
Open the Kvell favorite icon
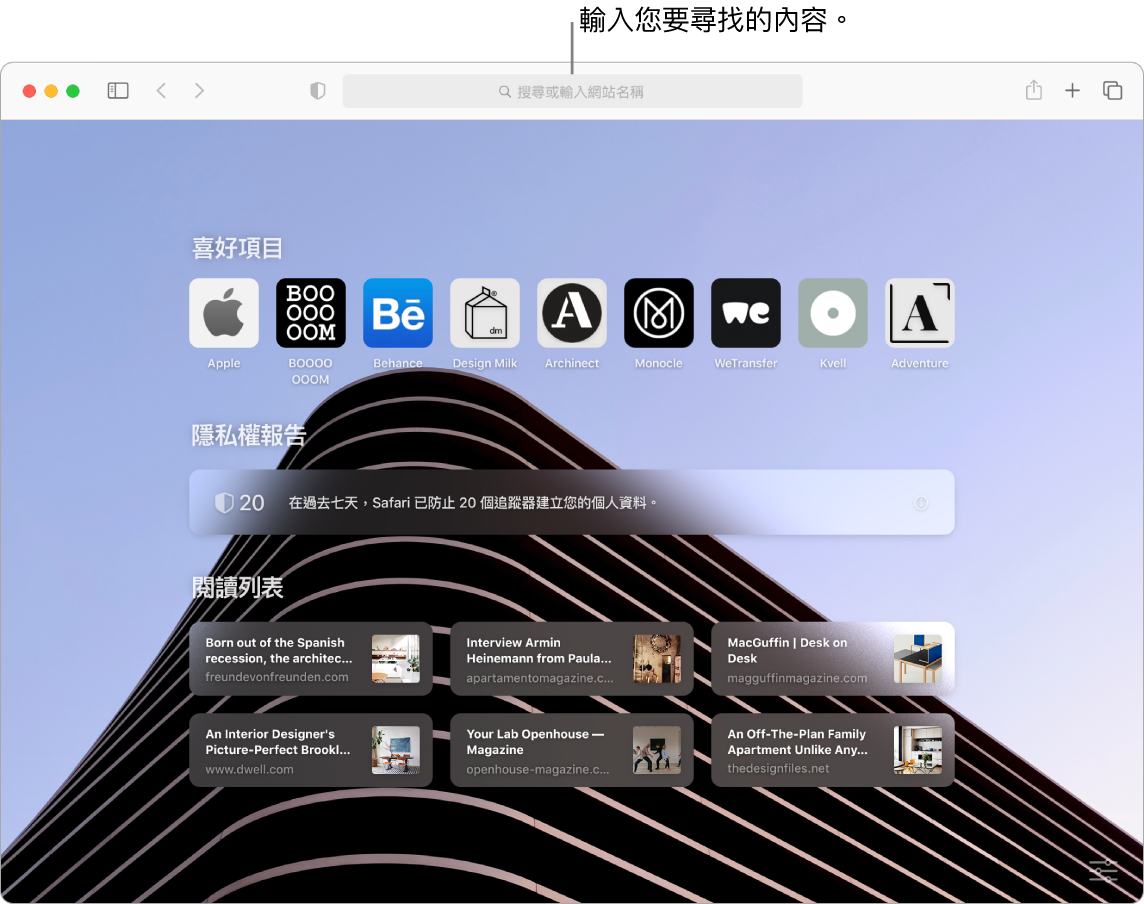pos(832,313)
